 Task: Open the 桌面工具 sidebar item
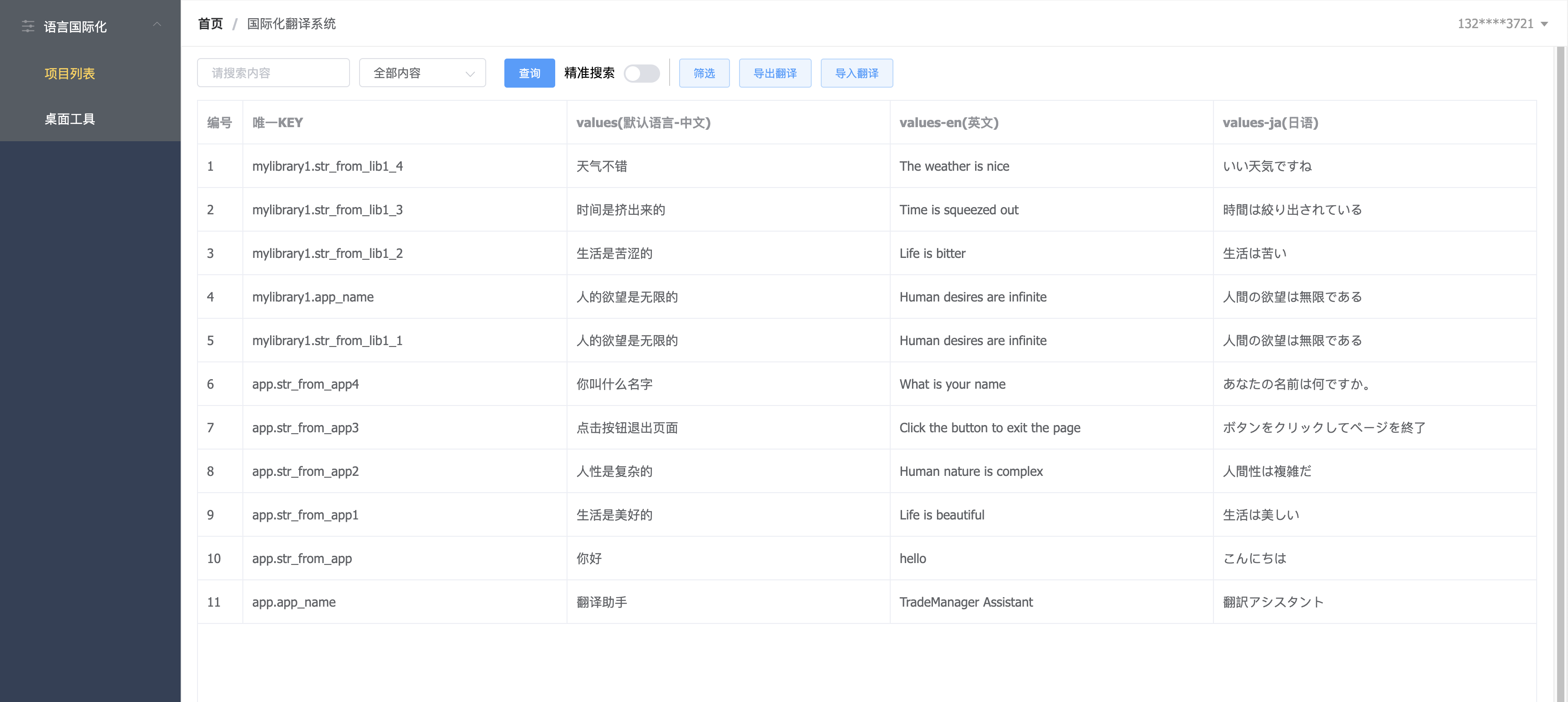point(70,119)
